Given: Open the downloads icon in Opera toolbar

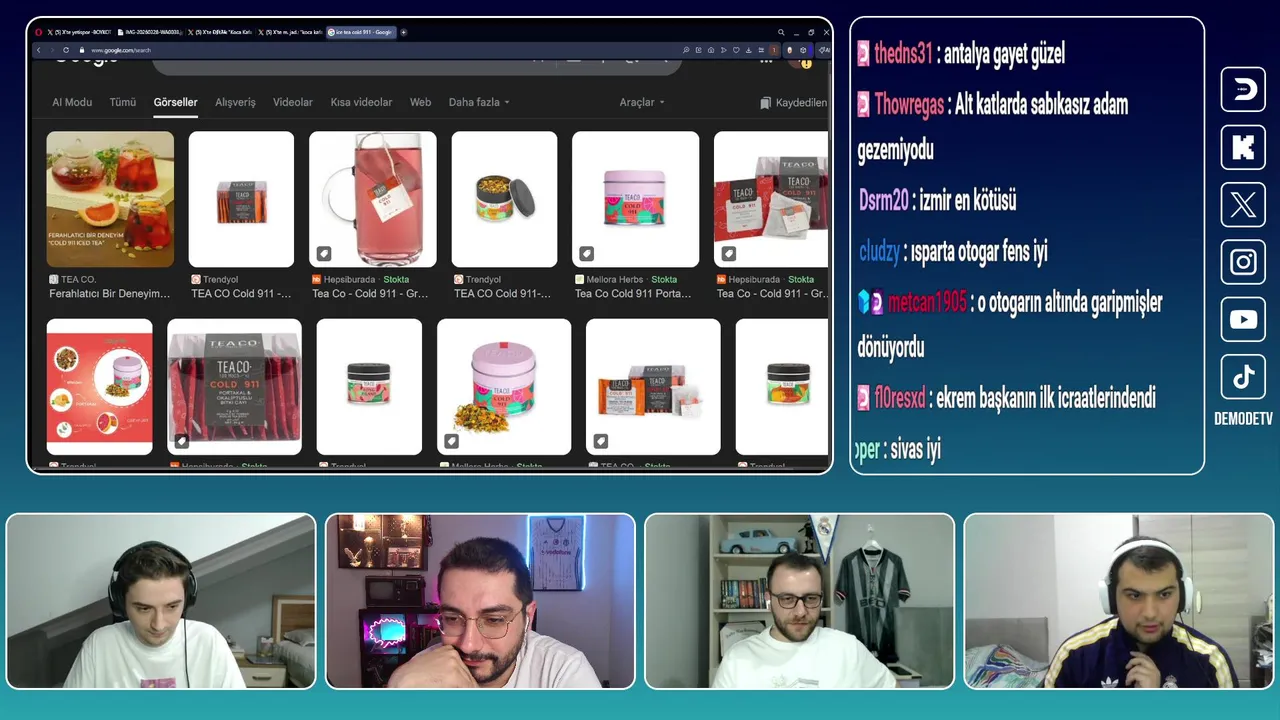Looking at the screenshot, I should click(749, 50).
